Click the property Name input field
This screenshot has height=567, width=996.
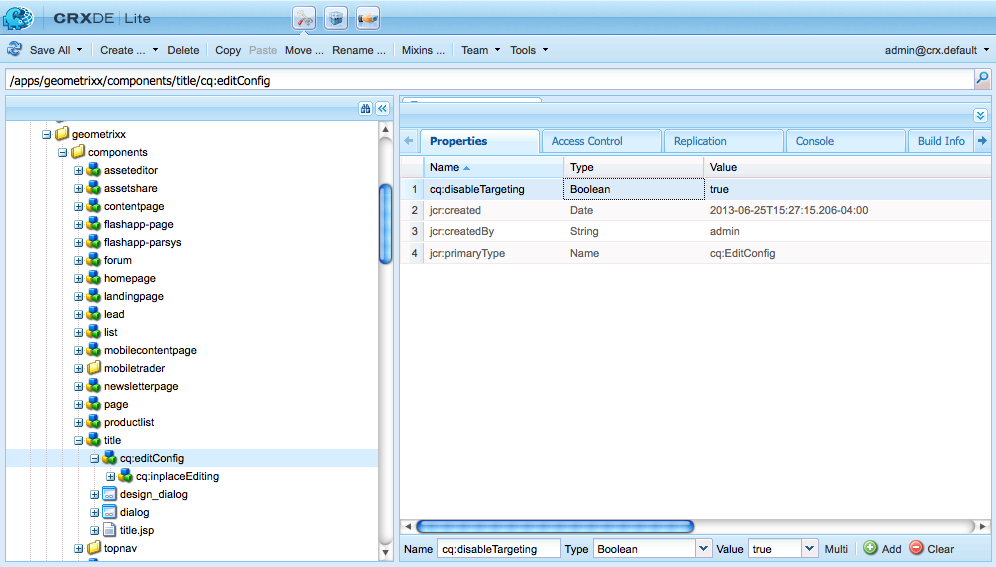click(x=499, y=549)
